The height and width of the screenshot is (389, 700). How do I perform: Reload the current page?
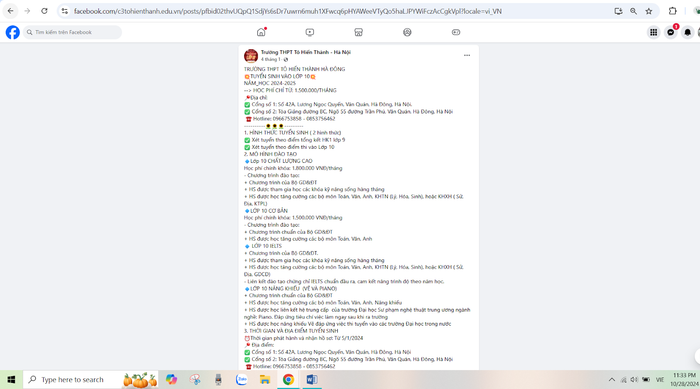coord(44,11)
